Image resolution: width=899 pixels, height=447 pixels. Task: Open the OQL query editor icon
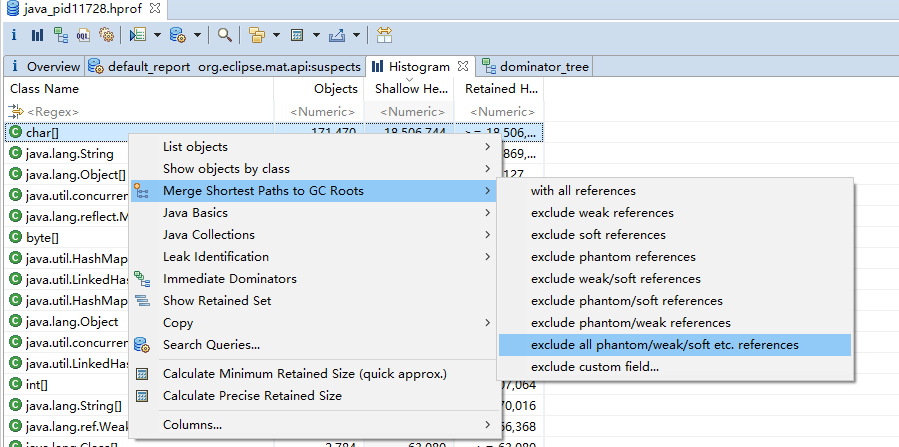pyautogui.click(x=83, y=36)
